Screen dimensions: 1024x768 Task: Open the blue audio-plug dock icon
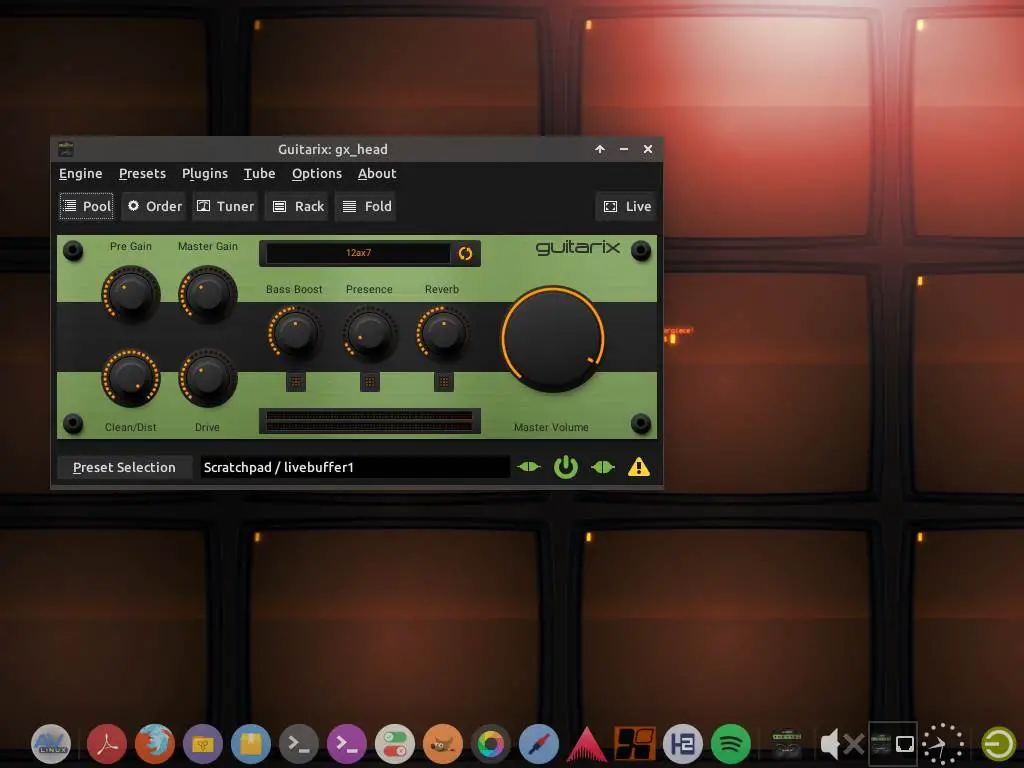coord(539,743)
